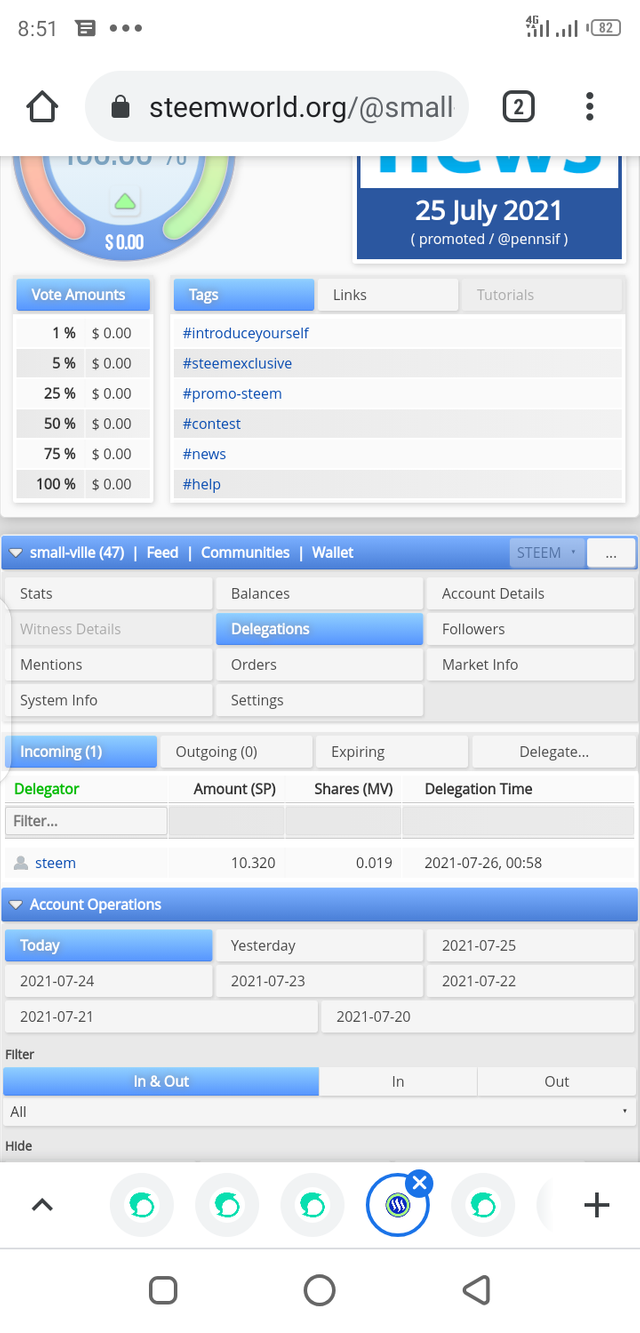Collapse the small-ville account section
The width and height of the screenshot is (640, 1333).
click(15, 553)
